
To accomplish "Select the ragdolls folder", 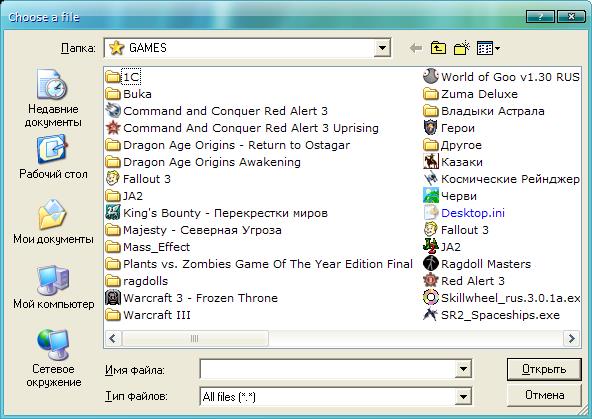I will [x=137, y=281].
